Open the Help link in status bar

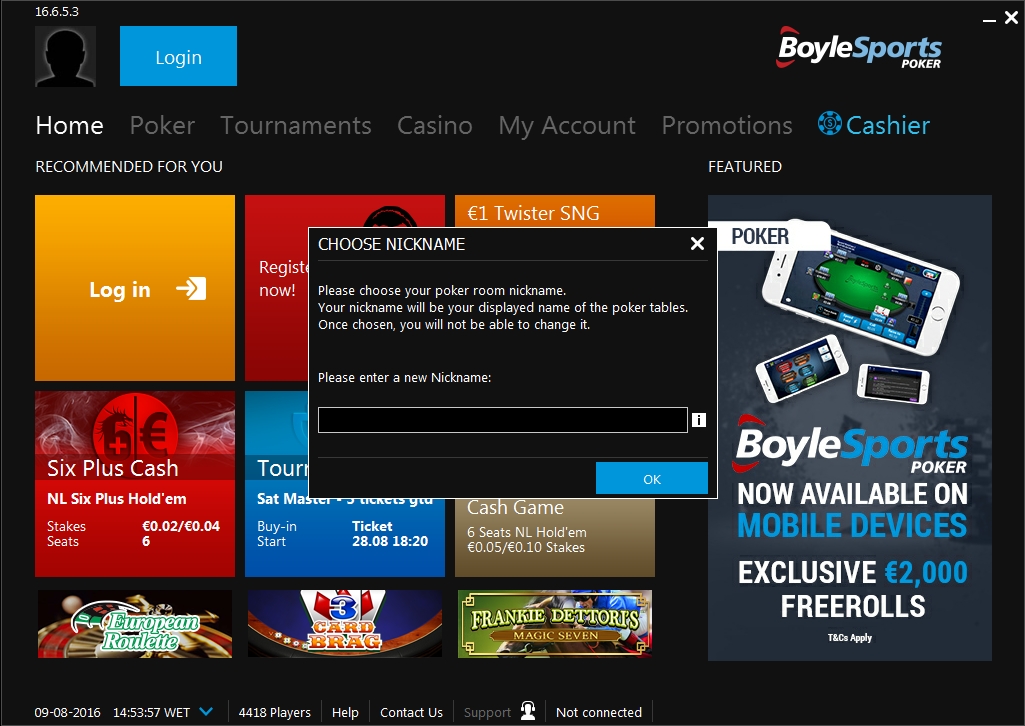click(x=345, y=712)
